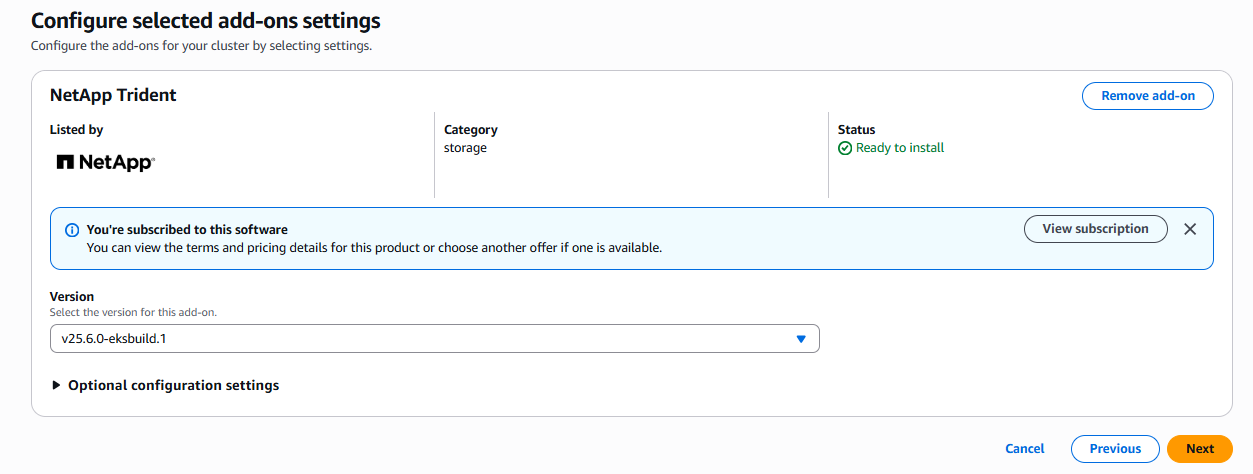Screen dimensions: 1253x474
Task: Click the Configure selected add-ons settings title
Action: click(x=205, y=20)
